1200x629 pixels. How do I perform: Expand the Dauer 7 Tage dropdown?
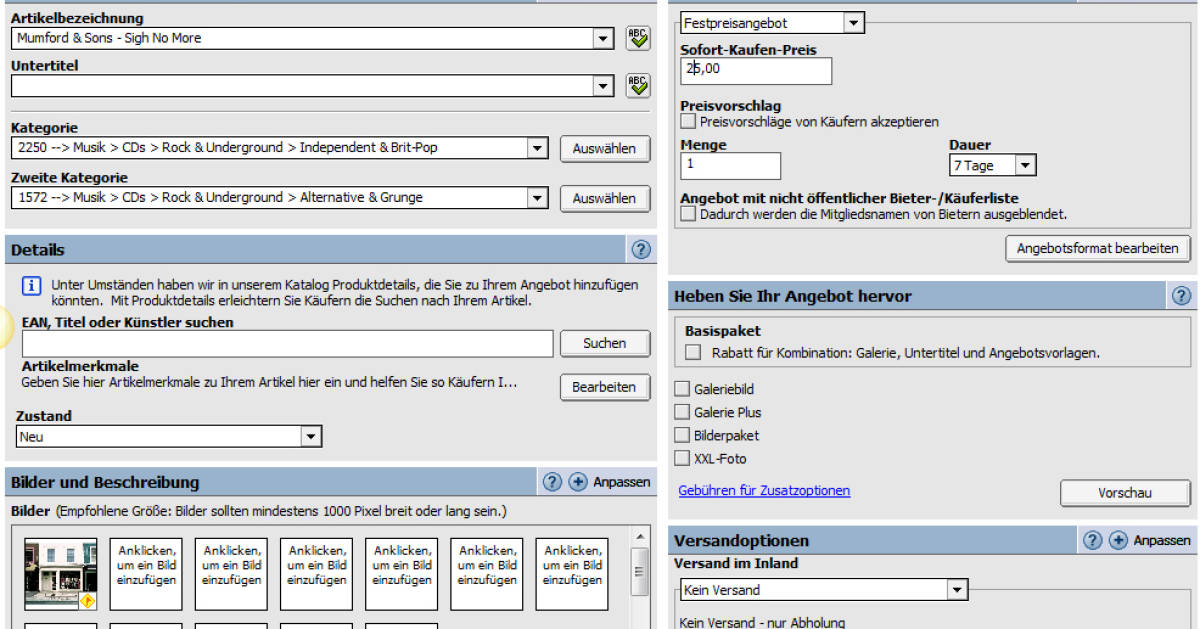pos(1026,166)
